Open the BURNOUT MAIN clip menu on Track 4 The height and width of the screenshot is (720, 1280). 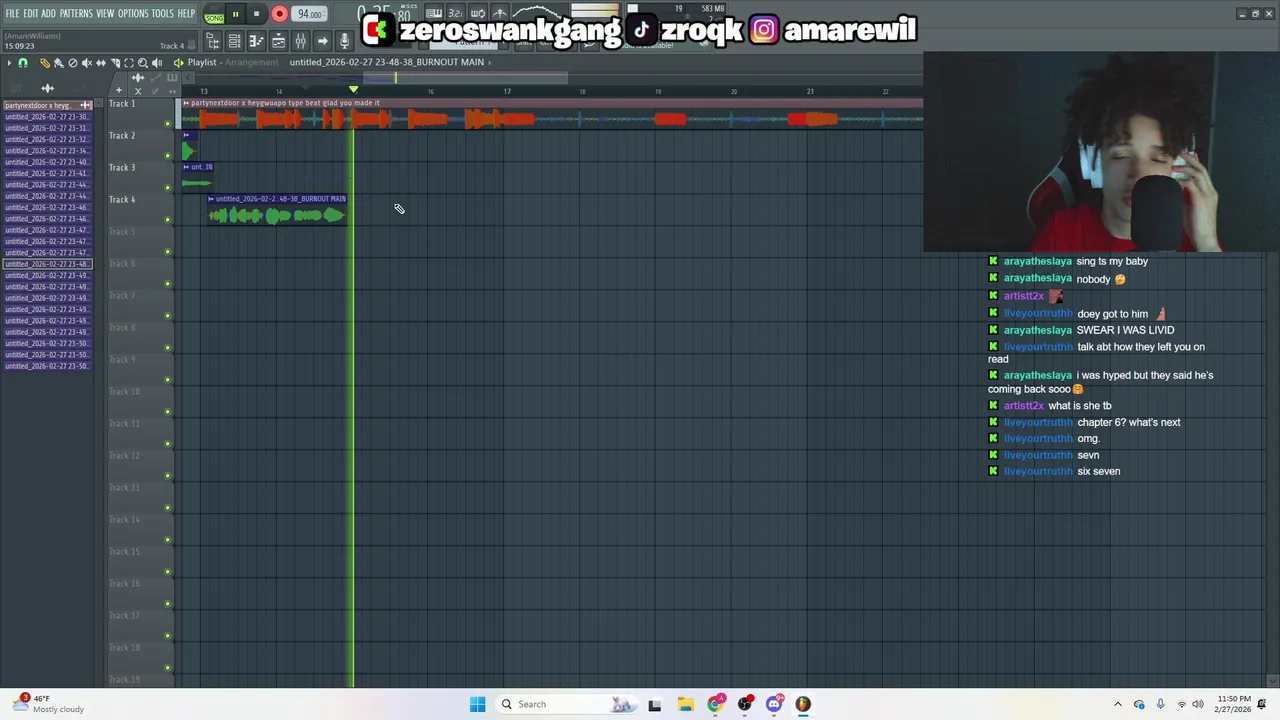[x=211, y=199]
